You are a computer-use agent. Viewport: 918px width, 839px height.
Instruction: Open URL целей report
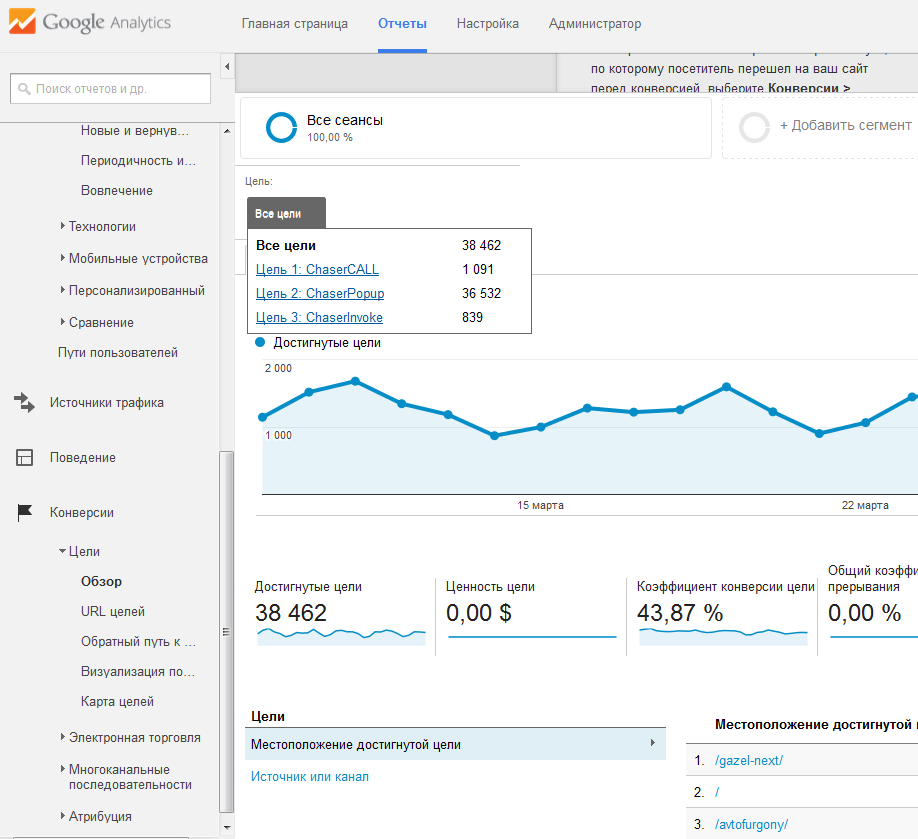point(112,612)
